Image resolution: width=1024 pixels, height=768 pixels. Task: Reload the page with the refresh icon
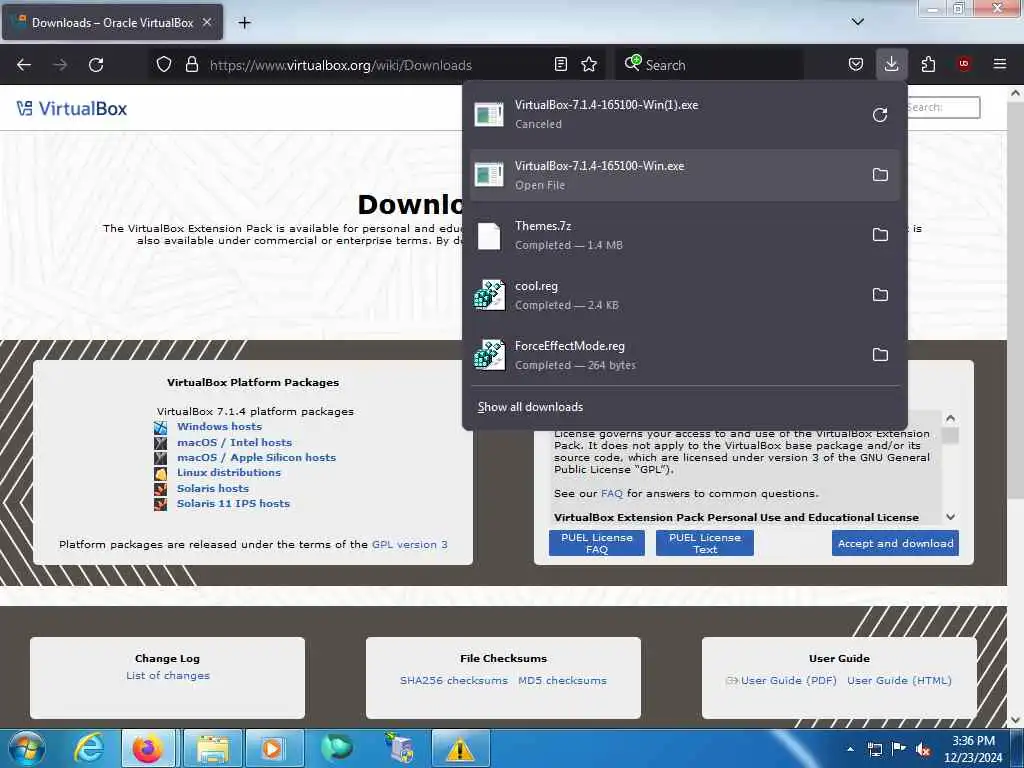tap(96, 65)
